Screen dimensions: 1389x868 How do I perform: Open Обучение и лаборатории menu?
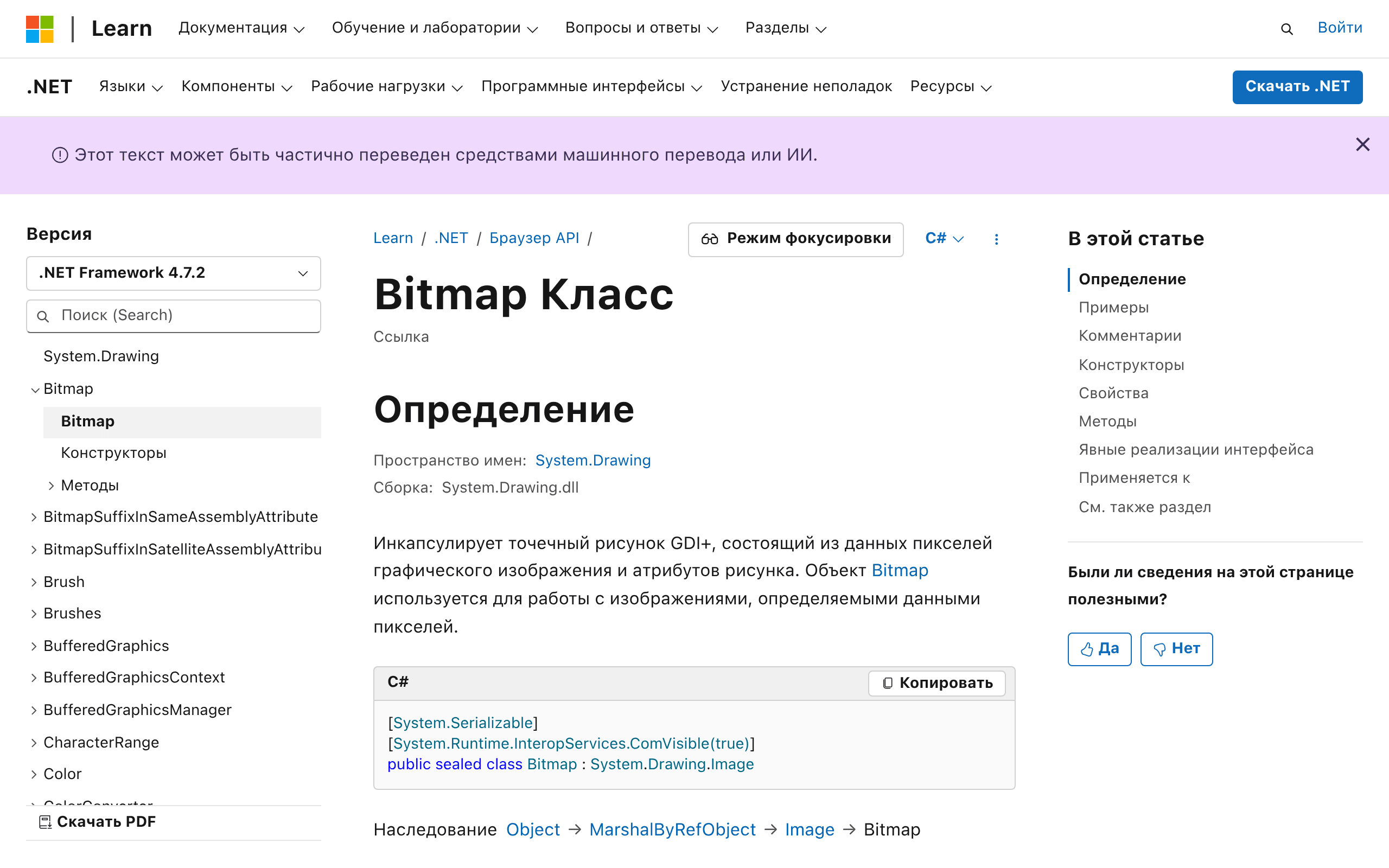point(435,28)
